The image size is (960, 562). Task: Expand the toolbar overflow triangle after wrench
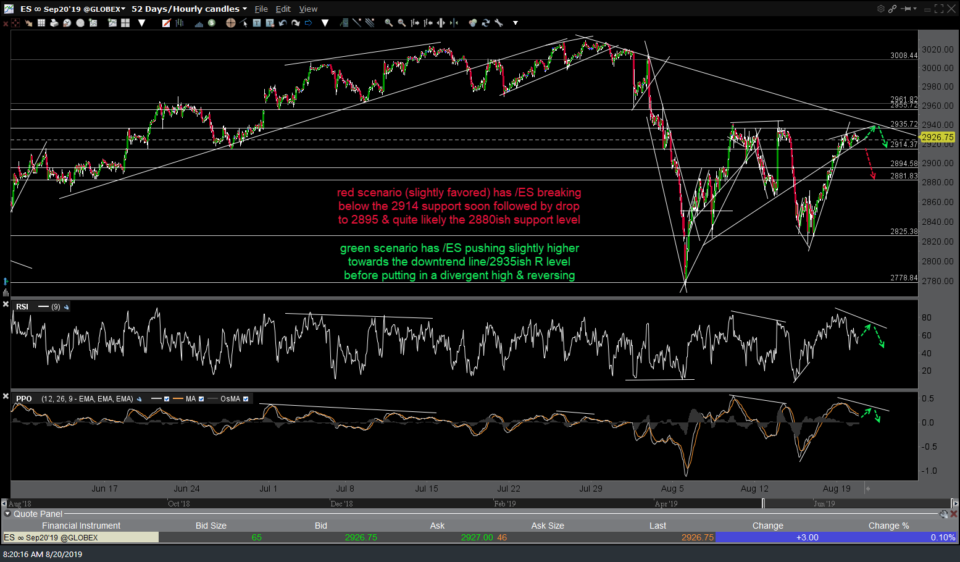tap(516, 23)
